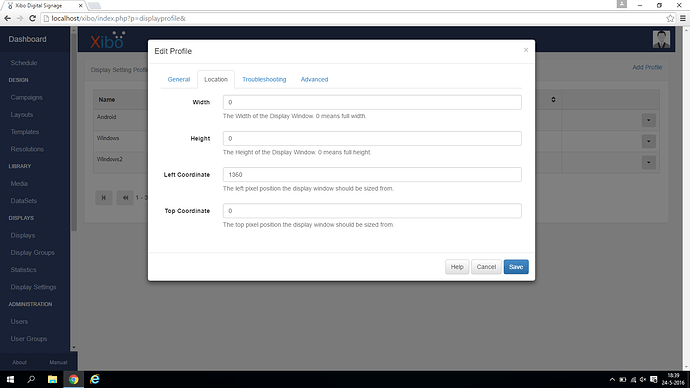This screenshot has width=690, height=388.
Task: Cancel editing the profile
Action: click(x=486, y=267)
